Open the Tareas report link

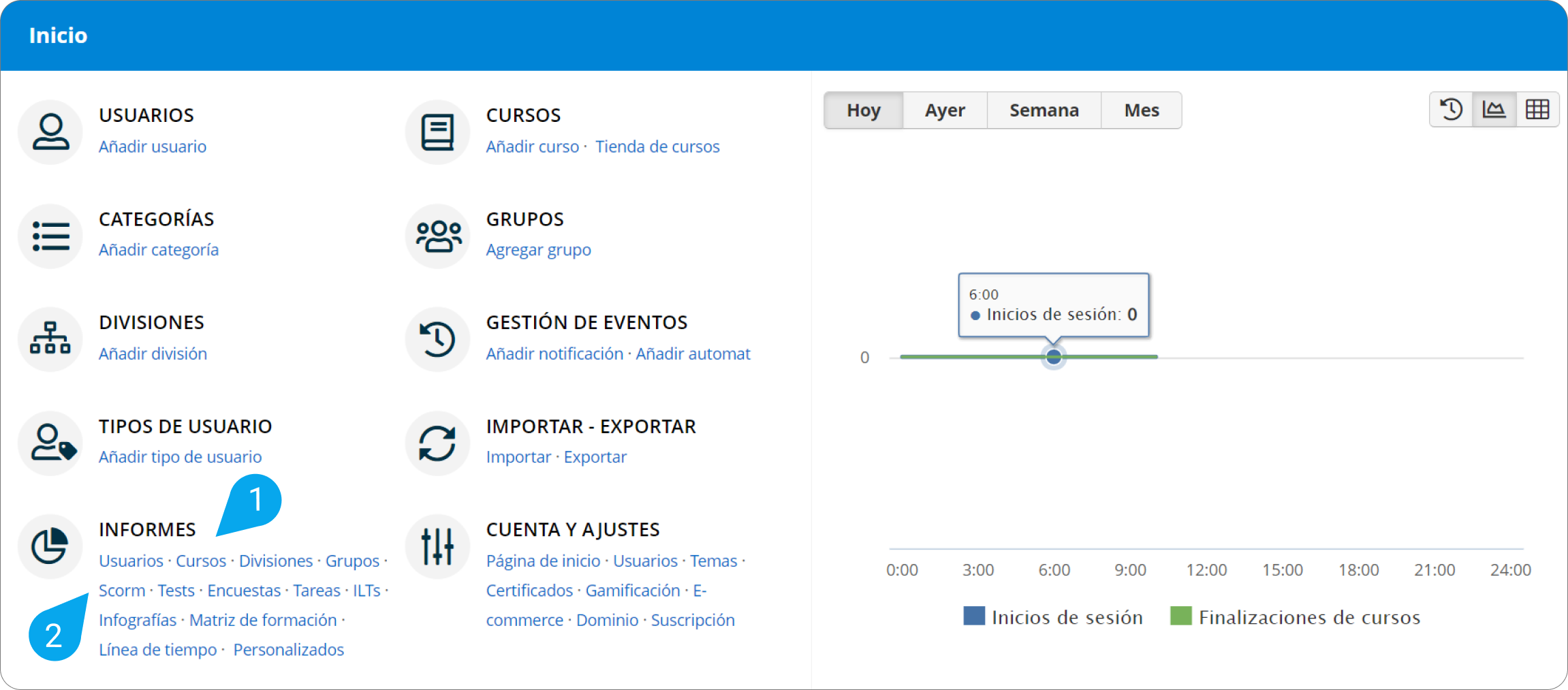click(317, 591)
